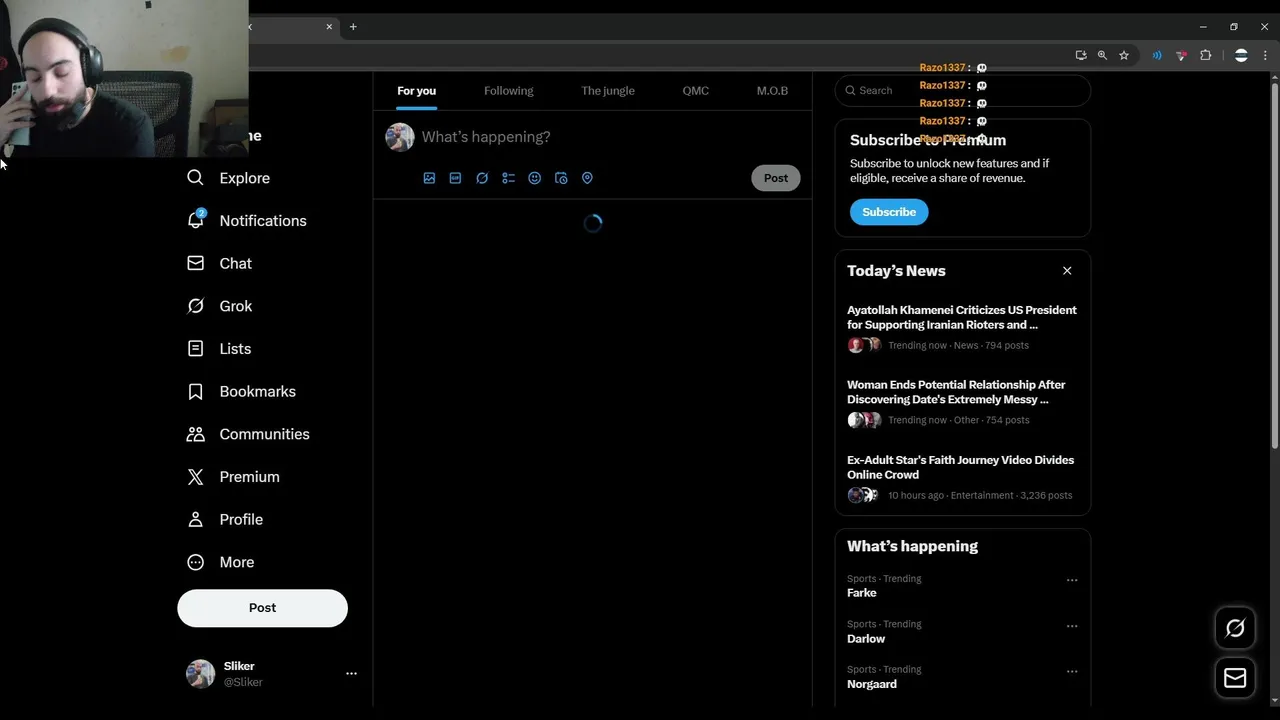Open account menu dots beside Sliker
Viewport: 1280px width, 720px height.
pyautogui.click(x=351, y=674)
